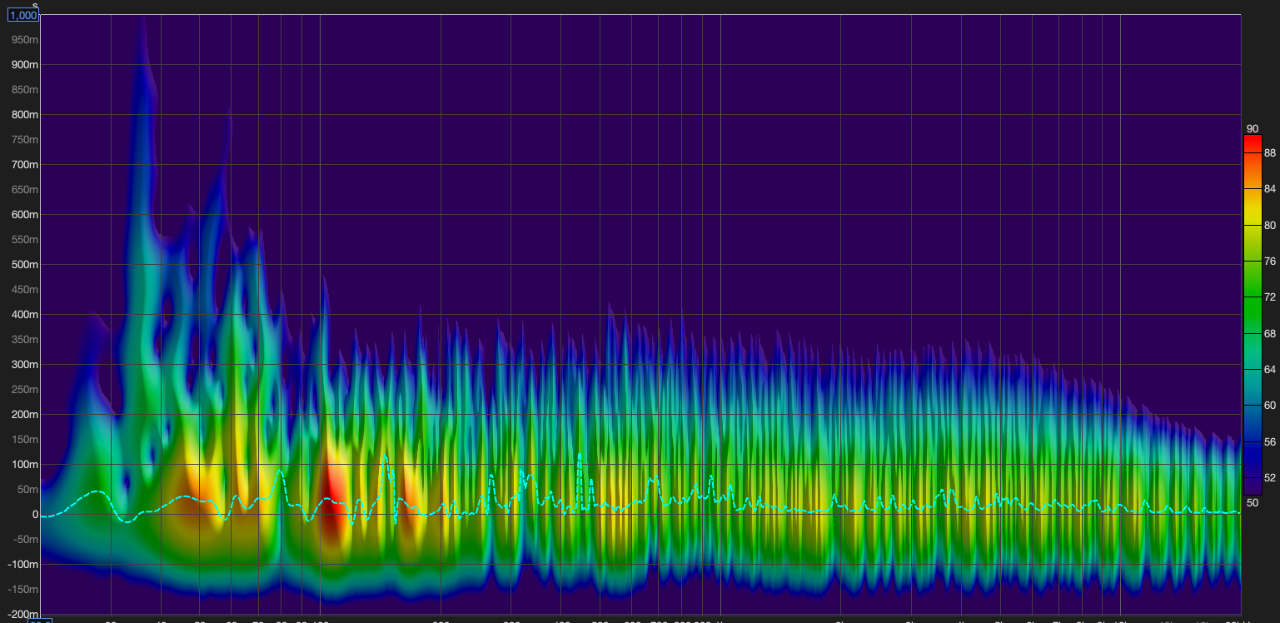Click the 400m label on the time axis
Image resolution: width=1280 pixels, height=623 pixels.
24,314
